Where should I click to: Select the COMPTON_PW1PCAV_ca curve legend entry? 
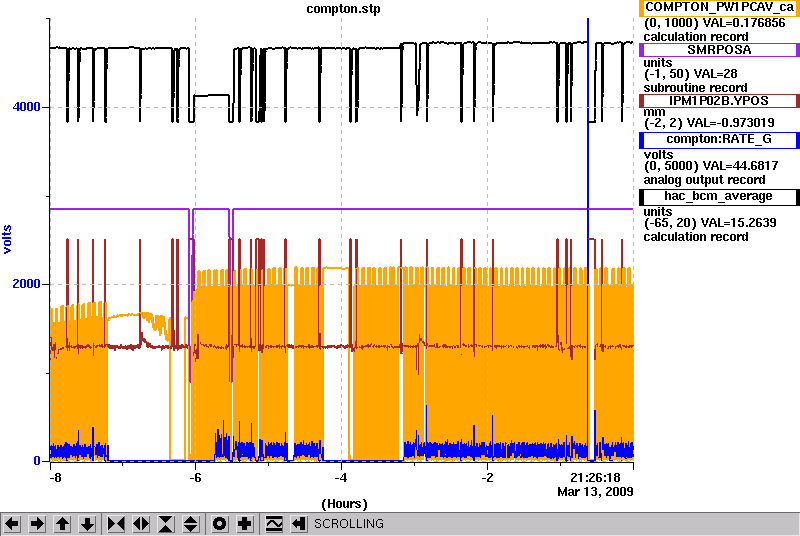[719, 8]
